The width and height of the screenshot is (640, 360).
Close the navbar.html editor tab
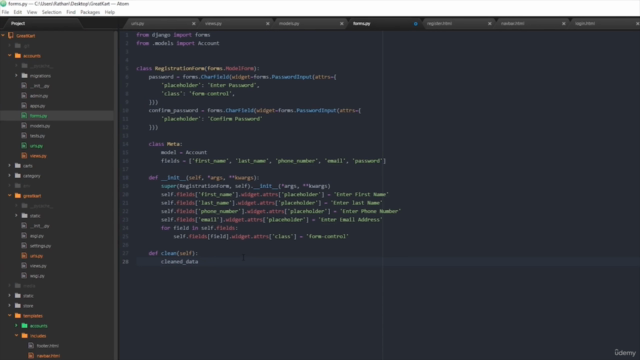pos(564,24)
